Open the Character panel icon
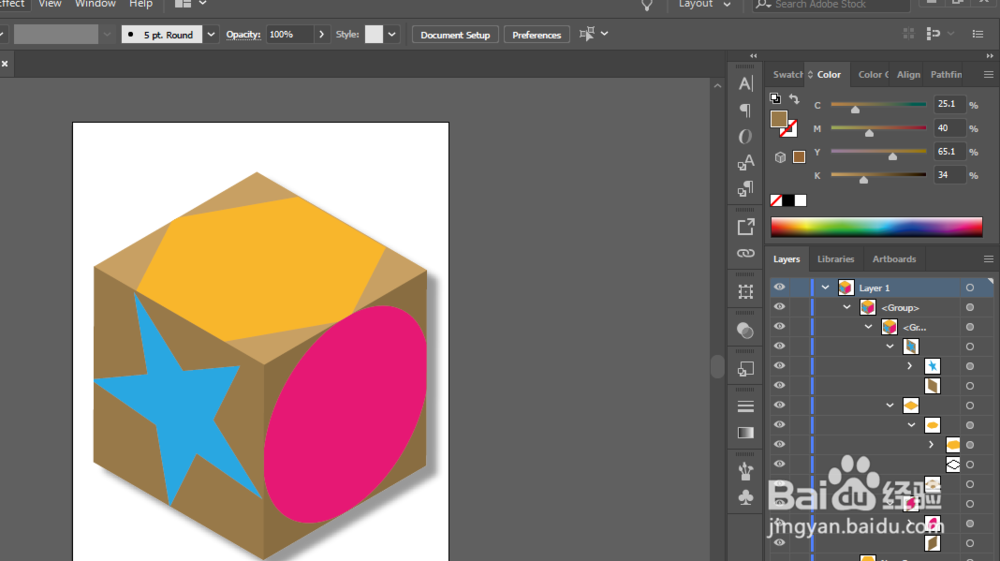The image size is (1000, 561). 746,84
